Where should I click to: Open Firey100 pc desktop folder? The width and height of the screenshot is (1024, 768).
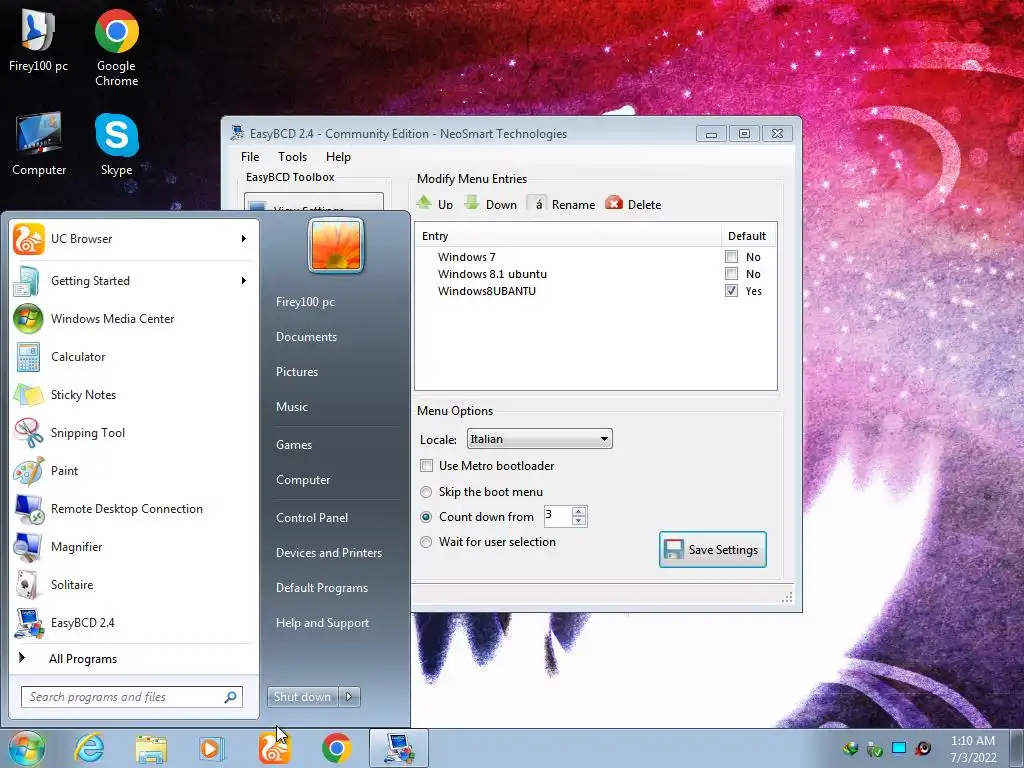point(39,40)
